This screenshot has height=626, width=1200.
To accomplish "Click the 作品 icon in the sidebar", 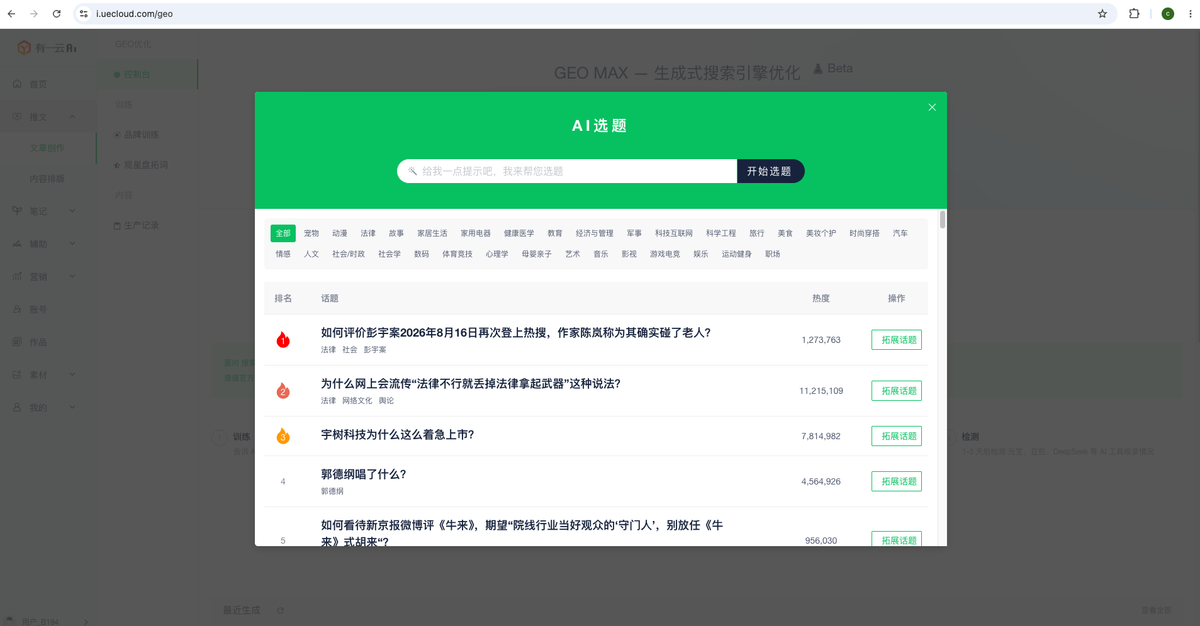I will (x=17, y=342).
